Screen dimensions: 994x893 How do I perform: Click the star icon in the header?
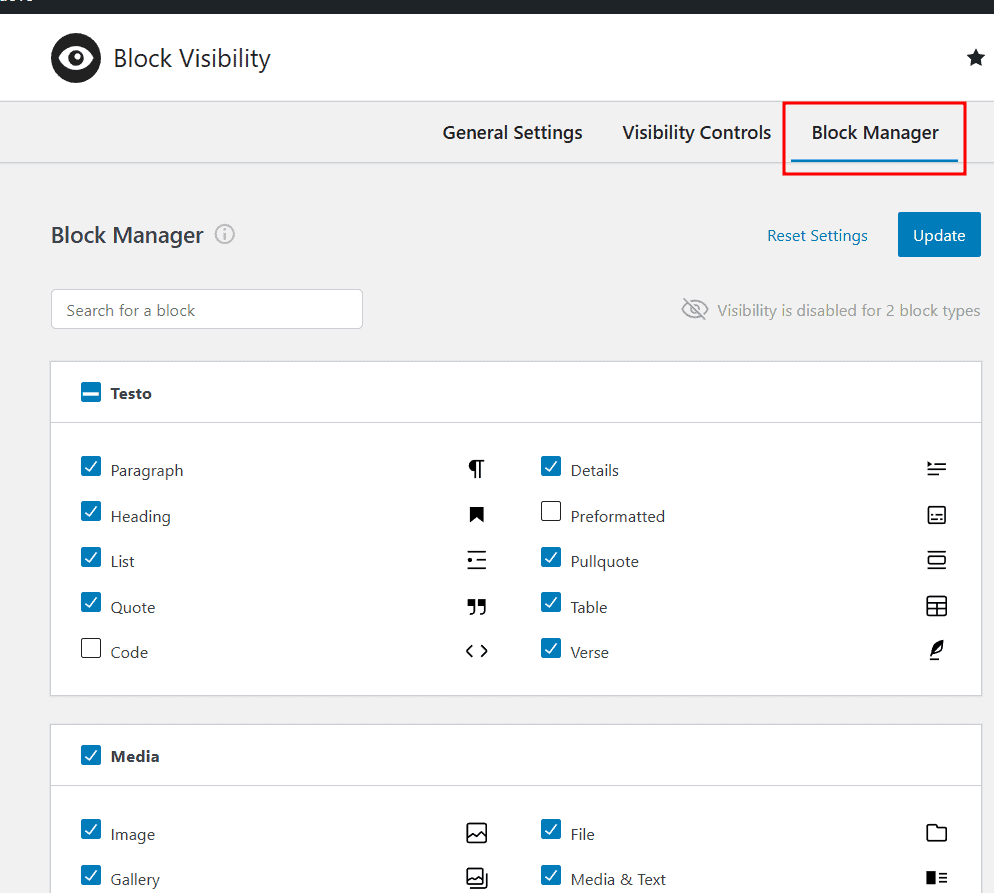point(976,58)
